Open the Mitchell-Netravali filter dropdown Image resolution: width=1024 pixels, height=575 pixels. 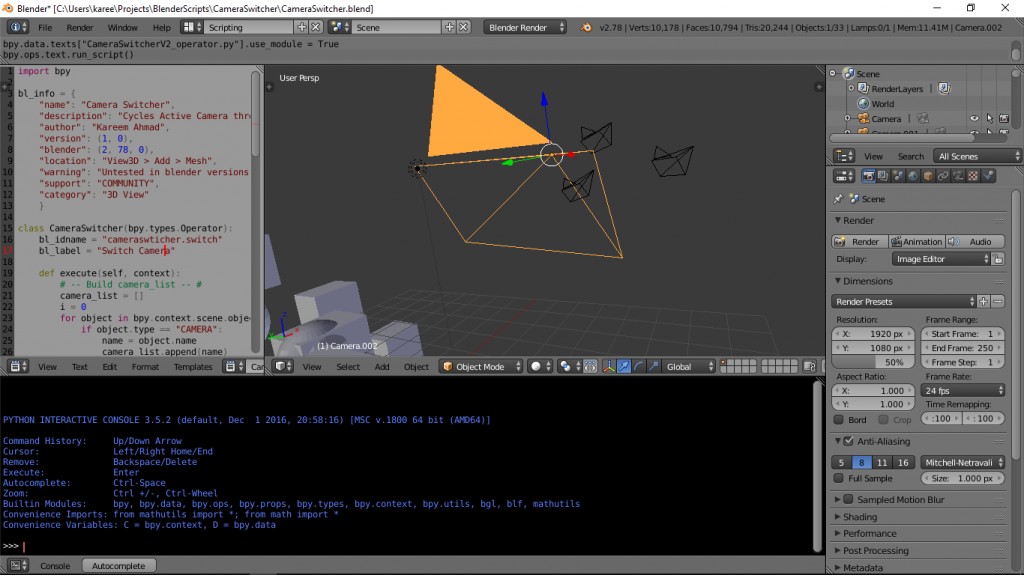click(x=963, y=463)
